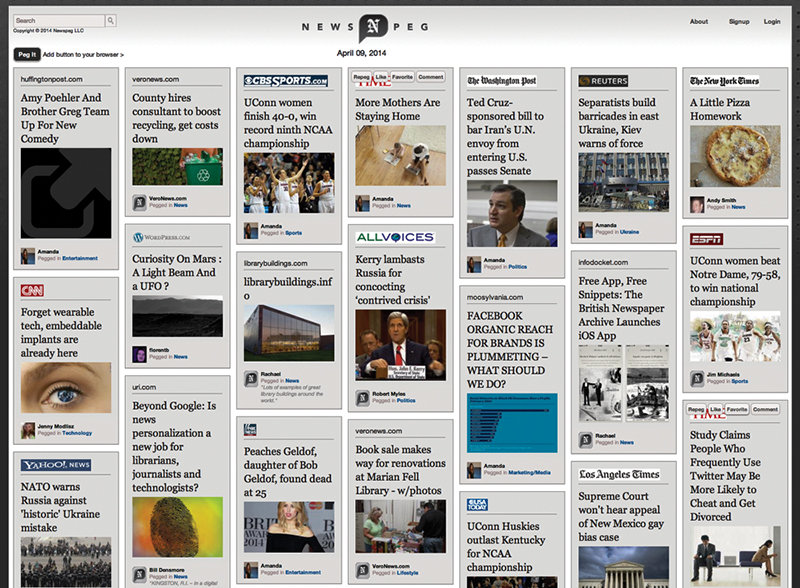Click Rachael's avatar on librarybuildings card
Image resolution: width=800 pixels, height=588 pixels.
click(251, 378)
